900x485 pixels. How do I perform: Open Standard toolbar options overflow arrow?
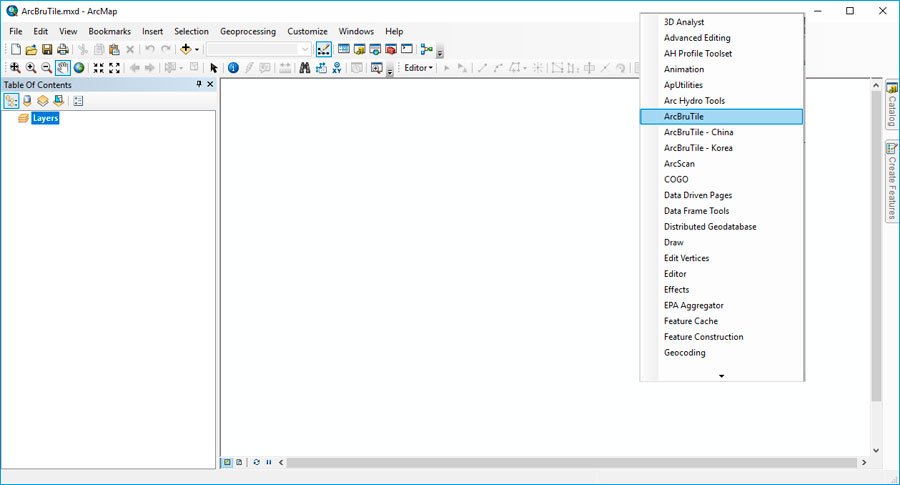440,53
